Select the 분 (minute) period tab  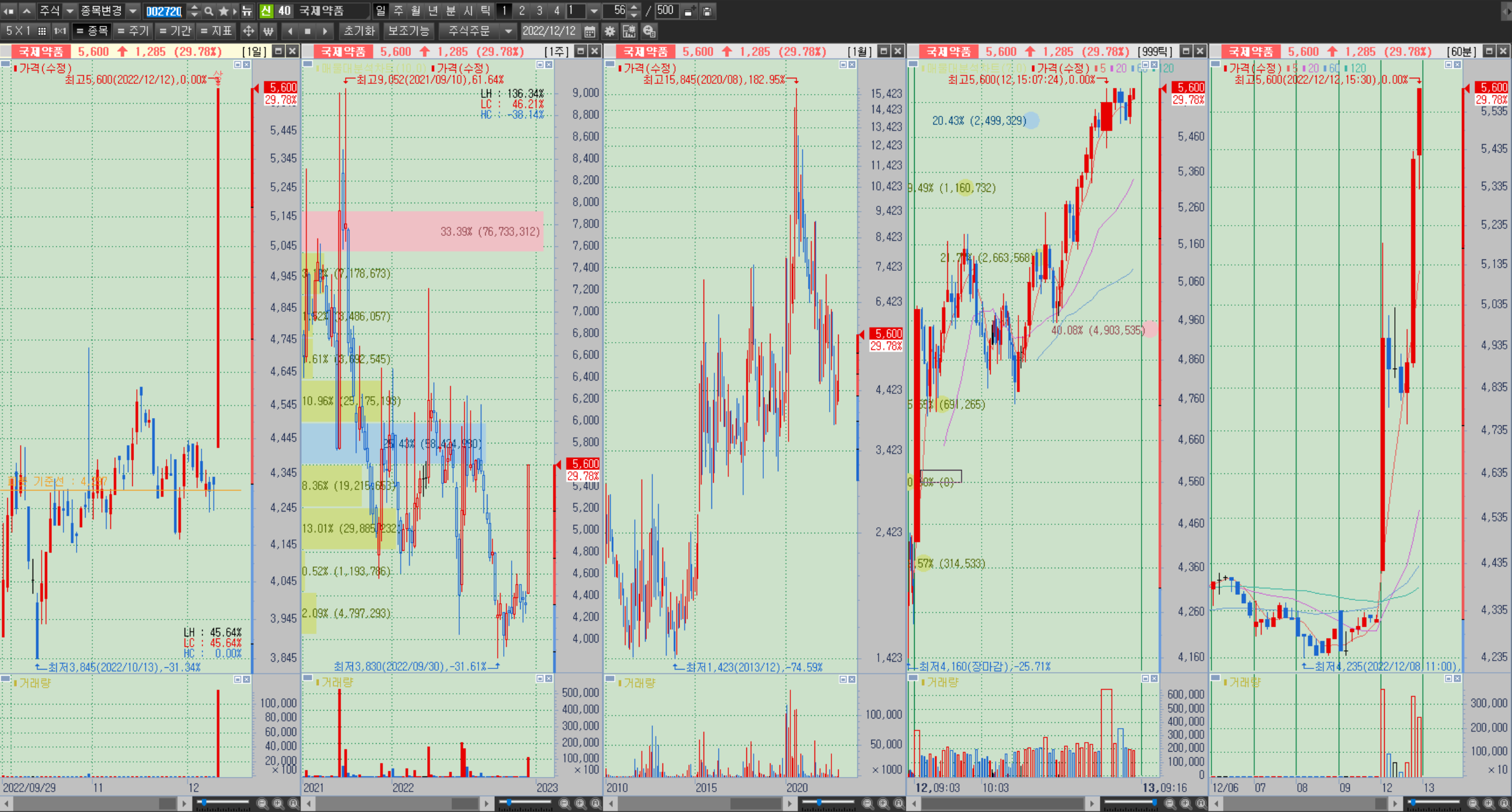click(451, 11)
